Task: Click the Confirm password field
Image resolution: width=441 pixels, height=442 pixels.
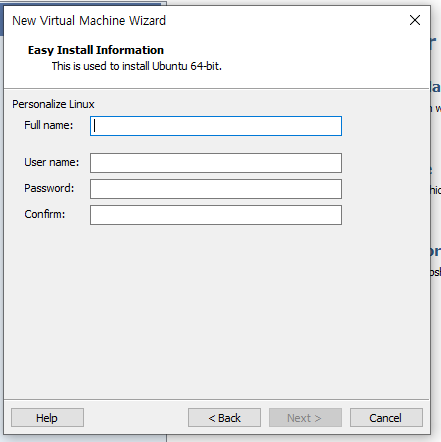Action: tap(216, 215)
